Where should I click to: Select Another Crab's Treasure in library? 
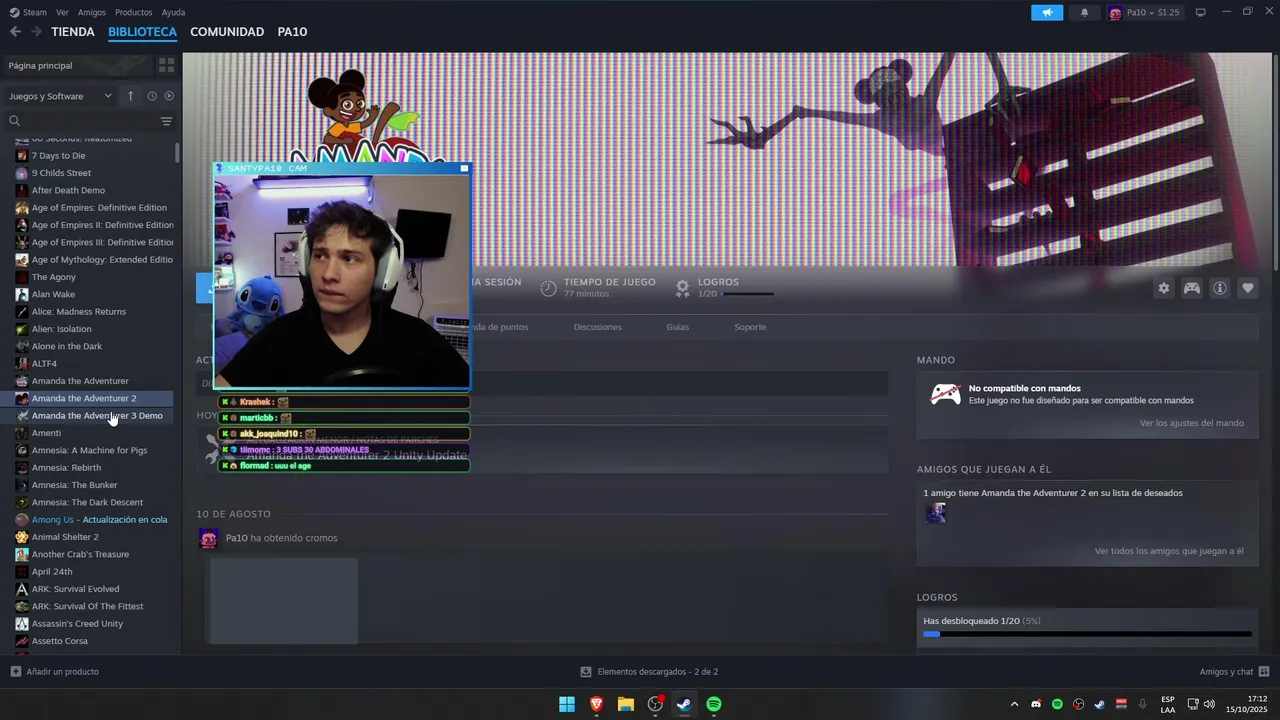[88, 554]
